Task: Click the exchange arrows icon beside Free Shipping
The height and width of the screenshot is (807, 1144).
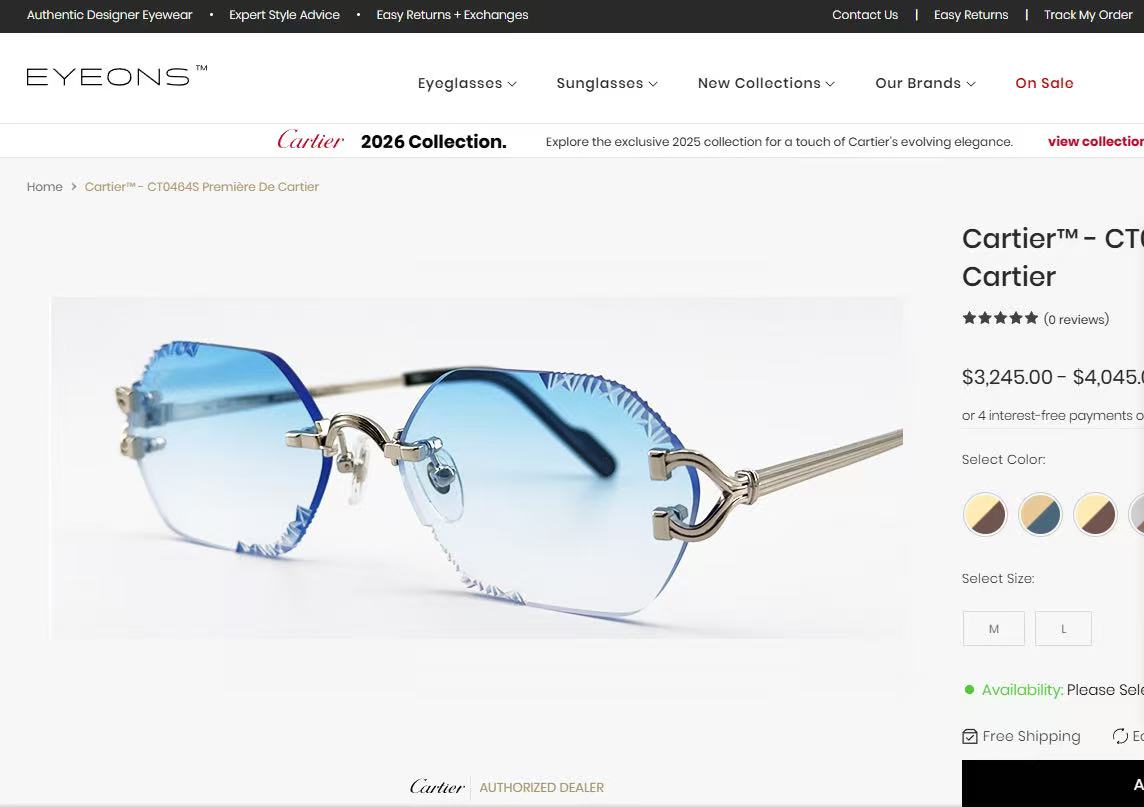Action: 1120,736
